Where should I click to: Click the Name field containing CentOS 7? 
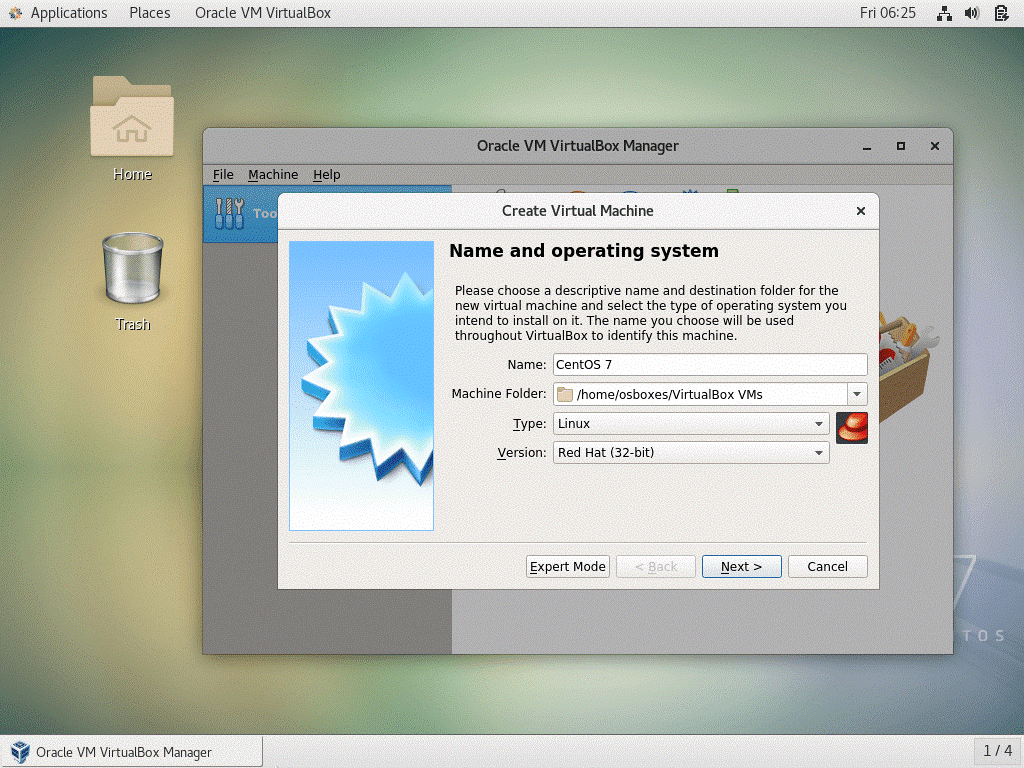pos(710,364)
